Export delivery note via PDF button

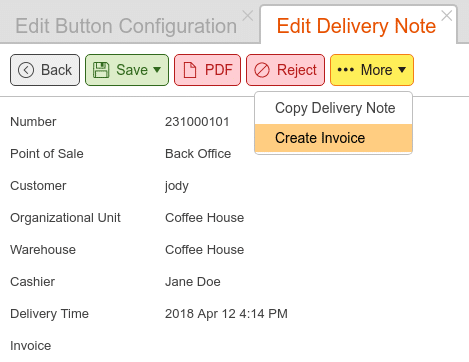207,70
